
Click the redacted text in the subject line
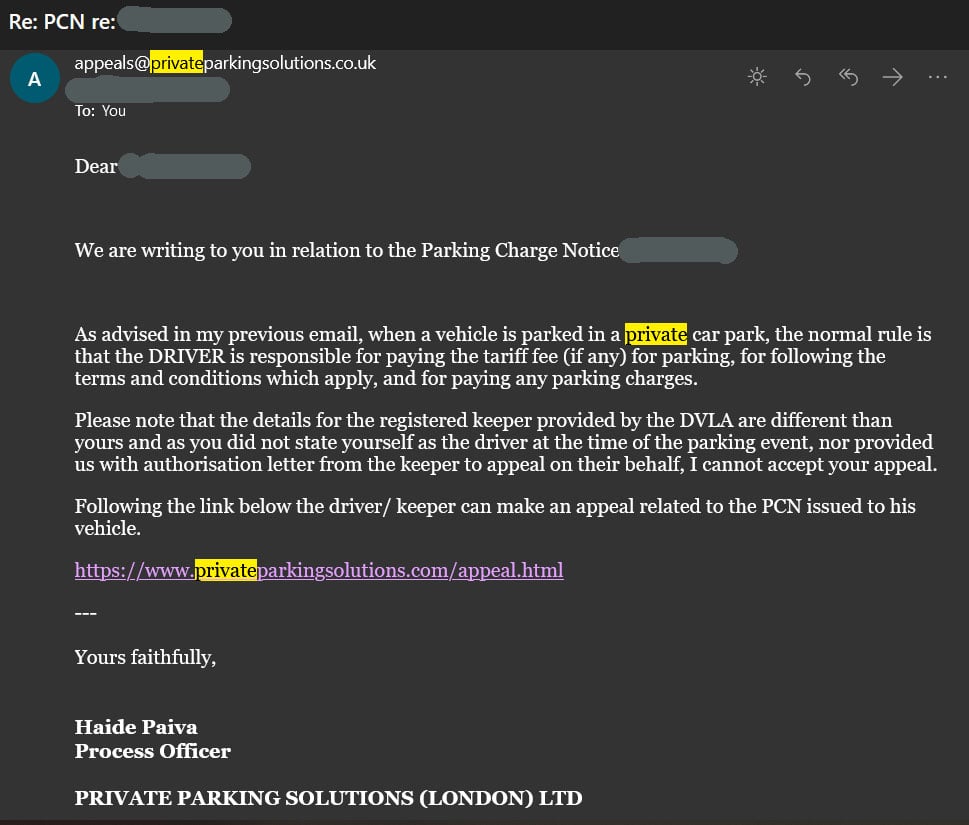coord(176,20)
